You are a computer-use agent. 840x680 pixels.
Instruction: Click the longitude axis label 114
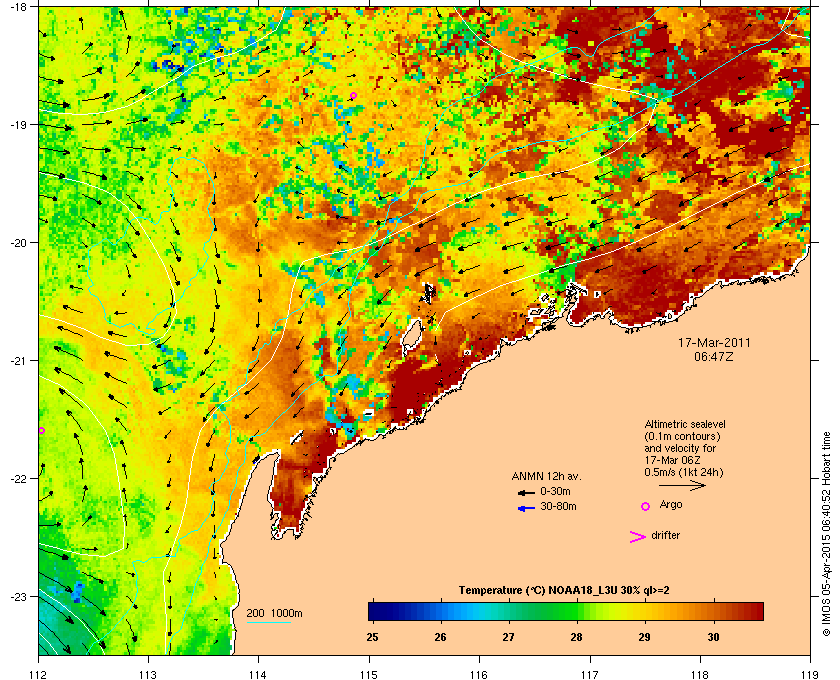pyautogui.click(x=258, y=674)
